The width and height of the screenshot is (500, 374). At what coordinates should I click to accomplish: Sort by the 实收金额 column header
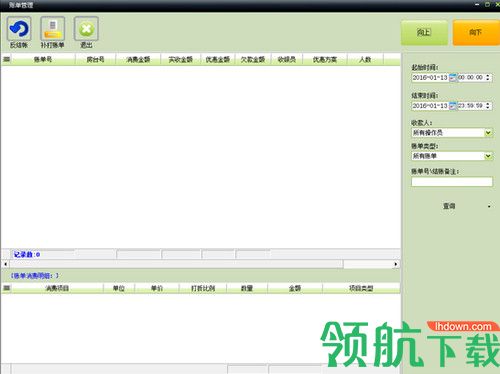pos(181,59)
